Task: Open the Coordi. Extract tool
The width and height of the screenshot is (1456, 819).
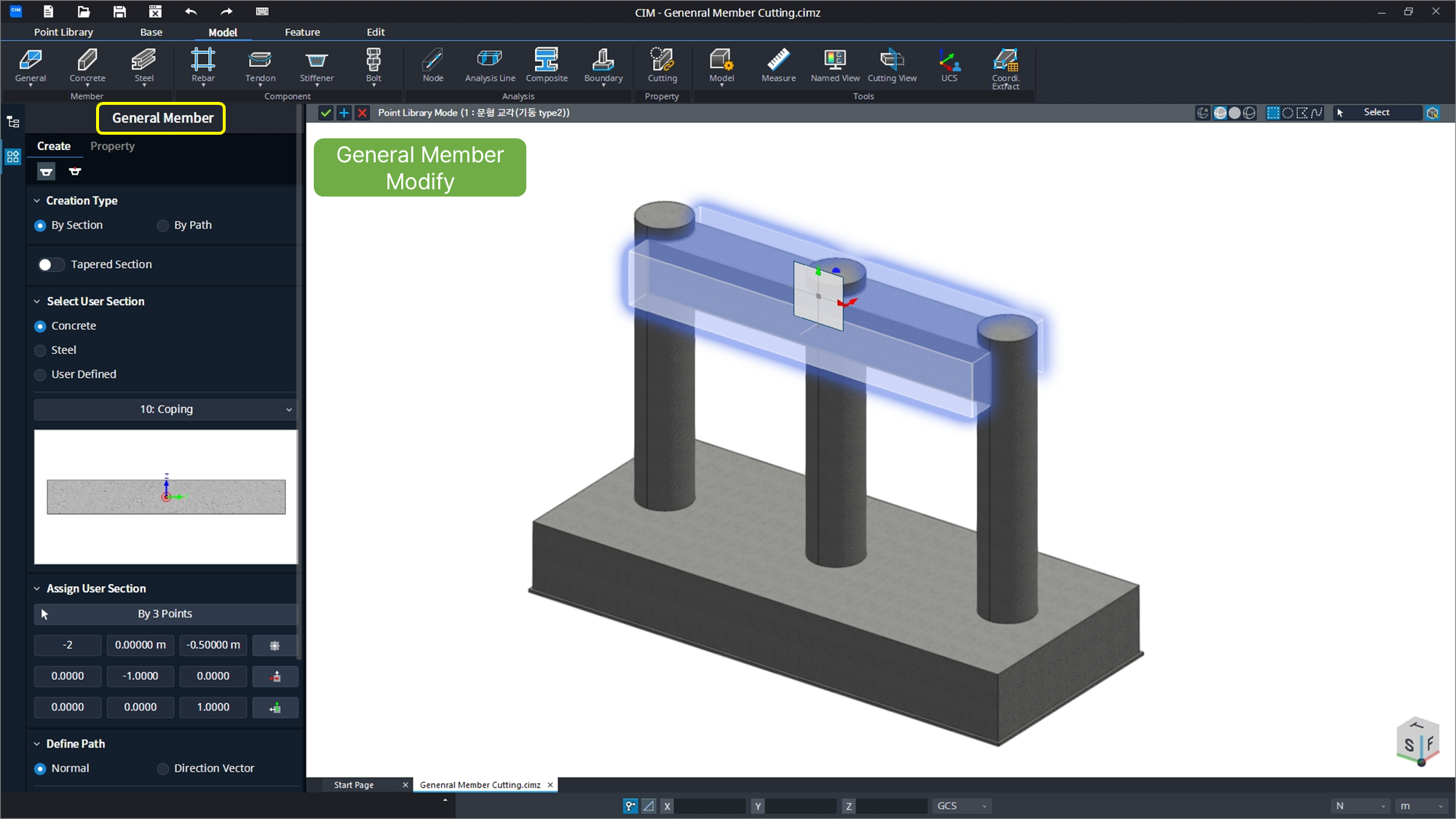Action: tap(1005, 68)
